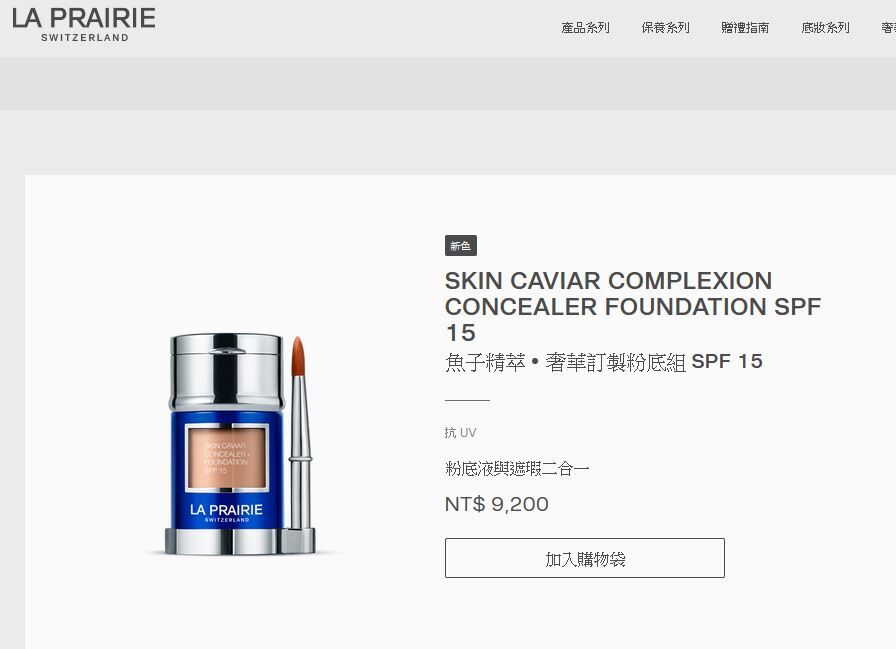Open the 保養系列 menu
Viewport: 896px width, 649px height.
(x=665, y=27)
